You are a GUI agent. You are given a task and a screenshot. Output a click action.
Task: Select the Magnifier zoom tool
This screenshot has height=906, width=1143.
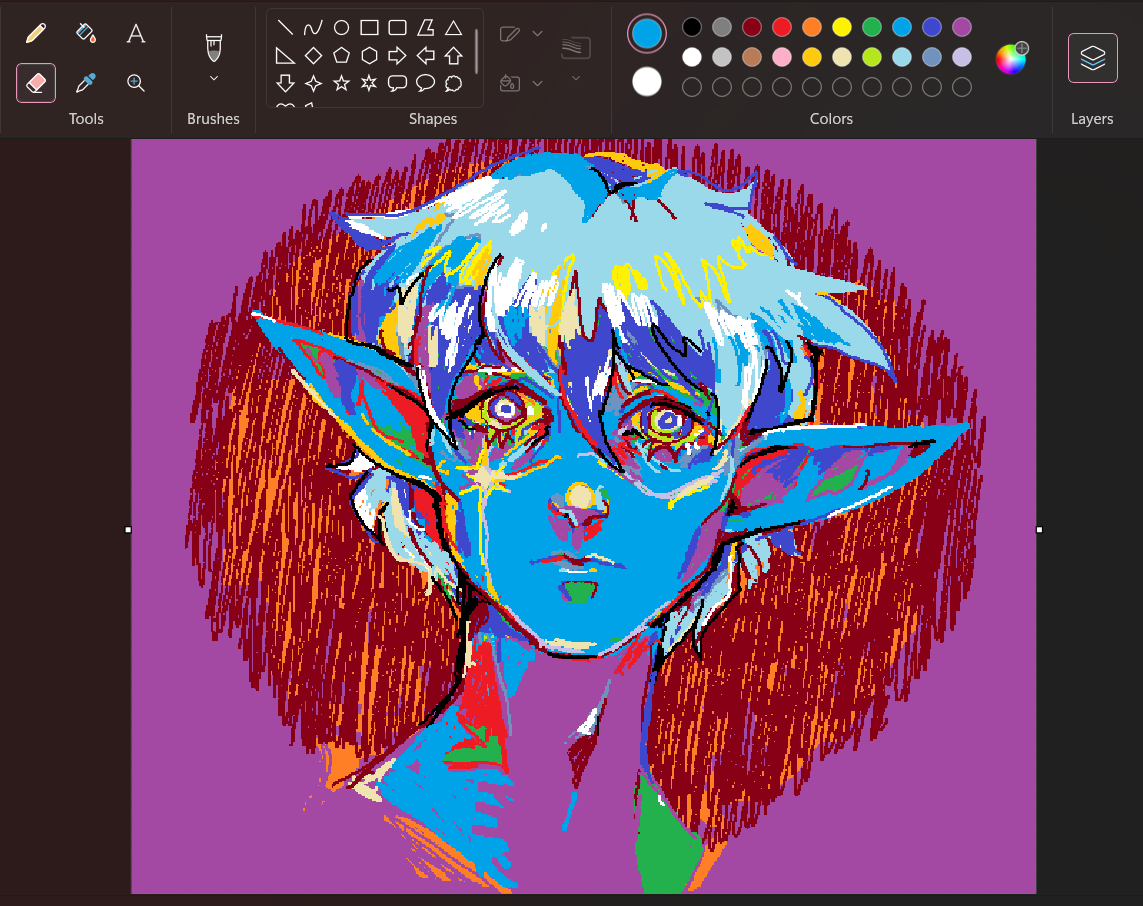coord(136,83)
